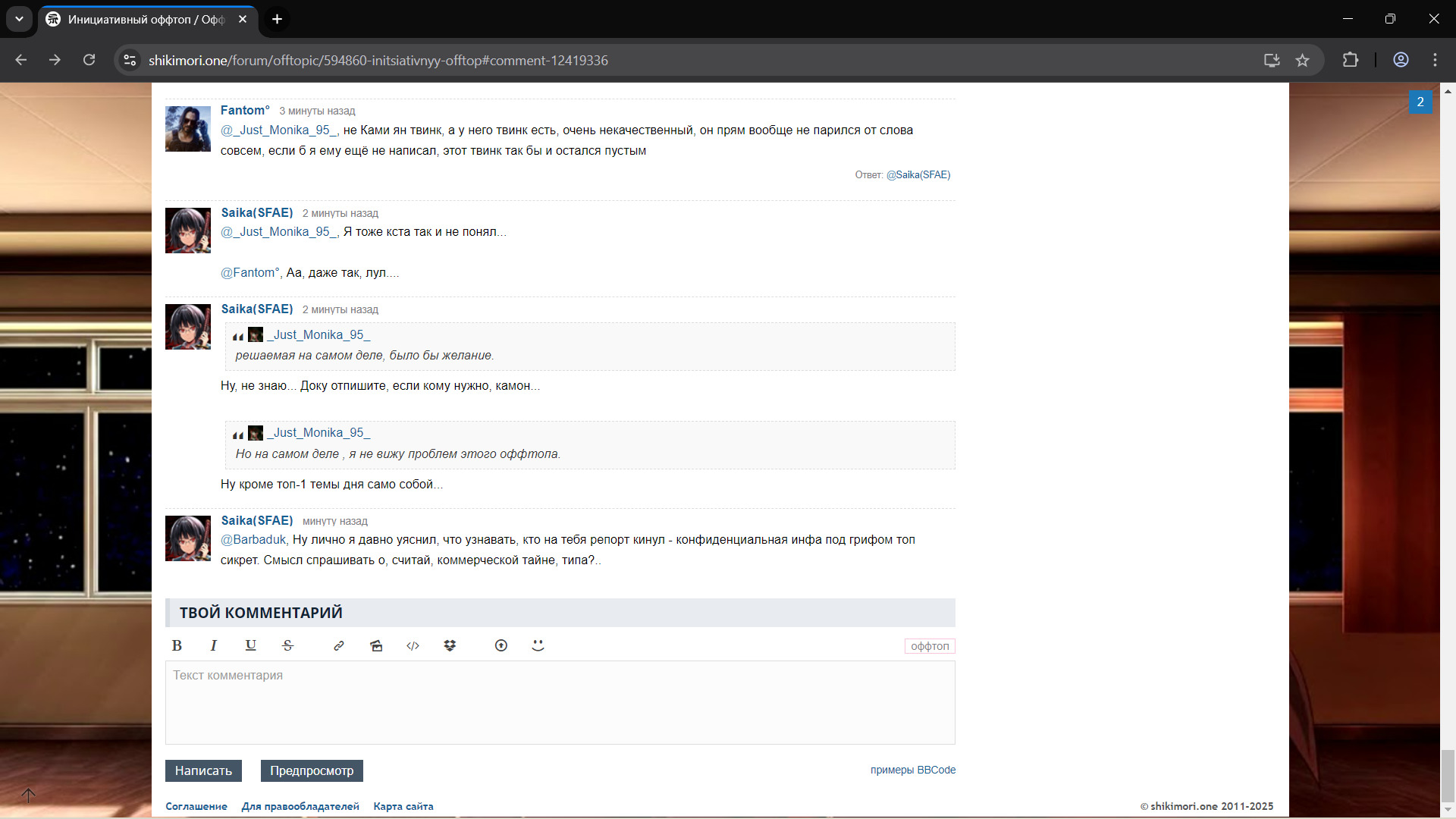Toggle bold formatting in comment editor
Screen dimensions: 1456x819
pos(177,645)
